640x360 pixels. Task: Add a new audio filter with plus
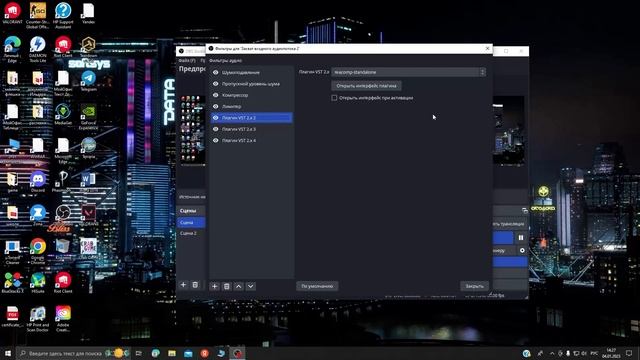click(x=214, y=286)
